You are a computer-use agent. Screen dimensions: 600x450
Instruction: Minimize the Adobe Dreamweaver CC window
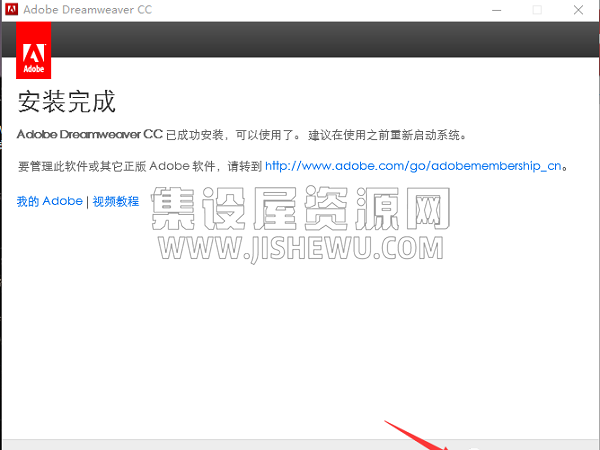(497, 10)
